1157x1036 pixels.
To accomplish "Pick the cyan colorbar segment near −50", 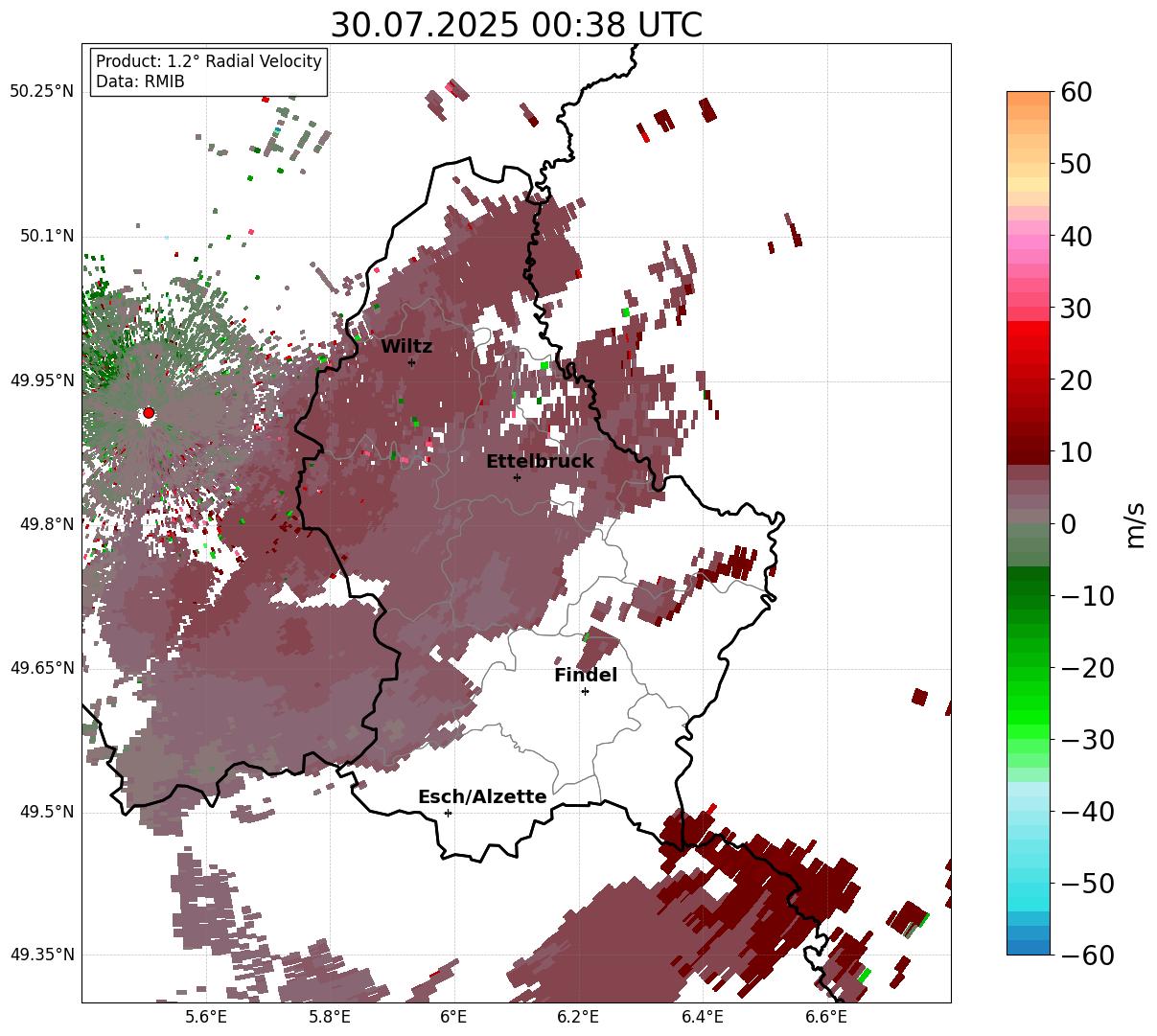I will tap(1029, 891).
